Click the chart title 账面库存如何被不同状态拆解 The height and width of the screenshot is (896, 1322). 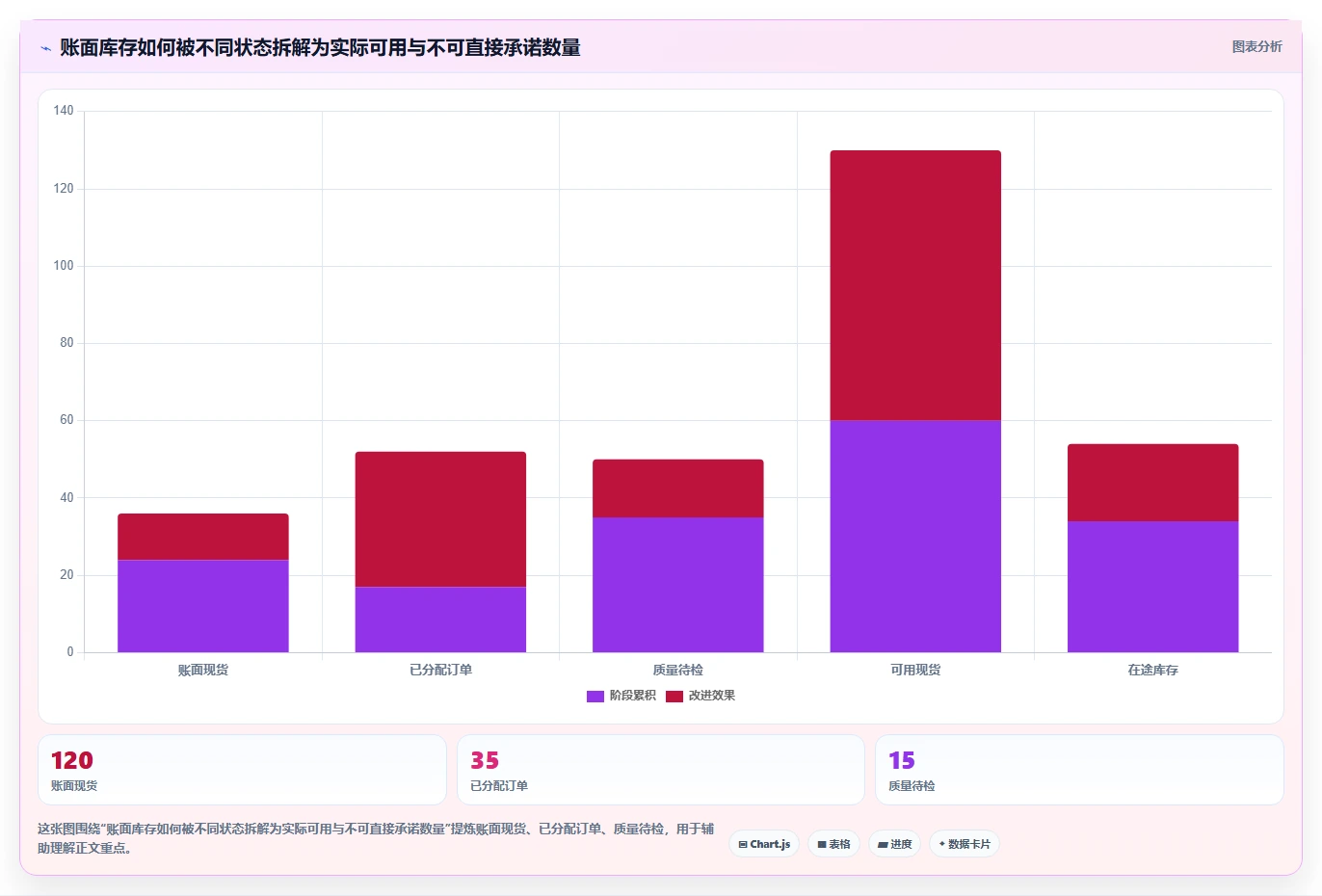[320, 48]
